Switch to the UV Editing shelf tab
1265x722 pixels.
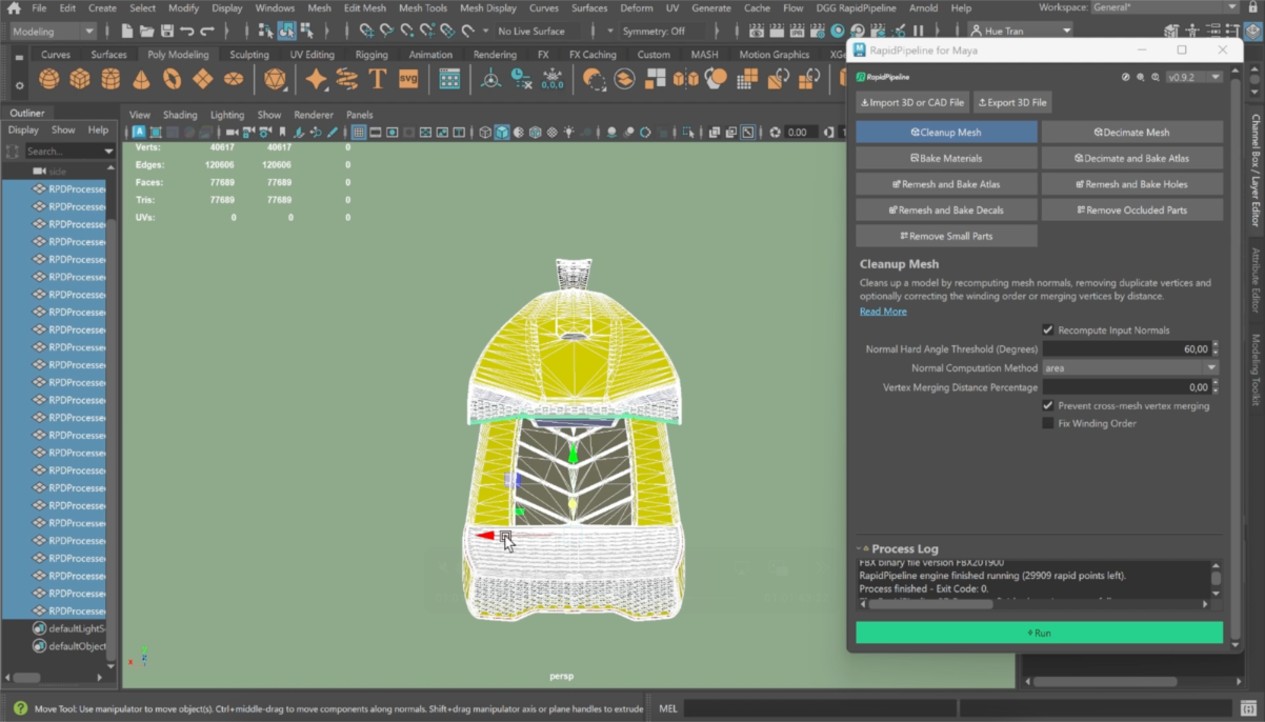(x=312, y=55)
